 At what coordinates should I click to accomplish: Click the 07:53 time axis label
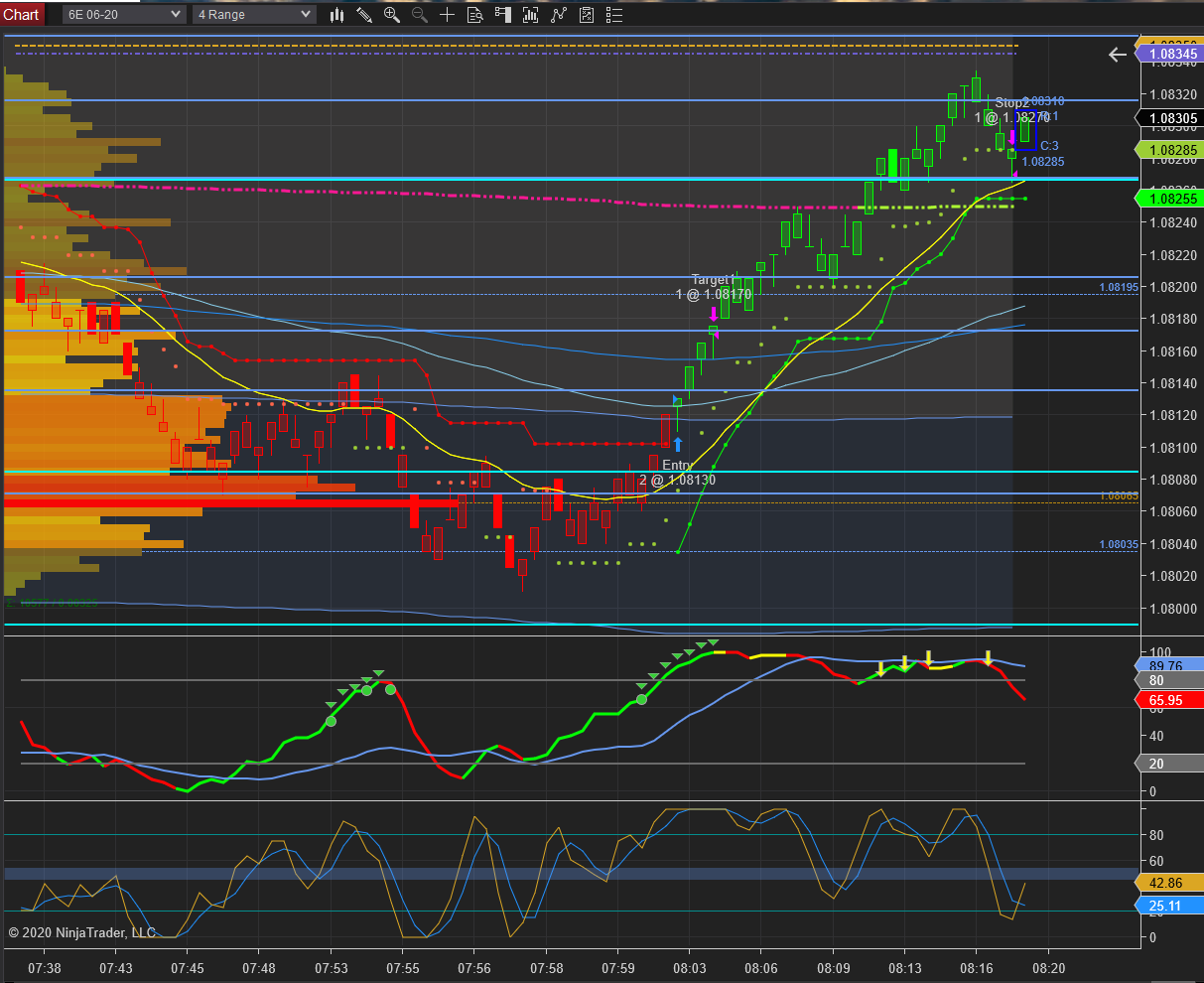pyautogui.click(x=331, y=968)
